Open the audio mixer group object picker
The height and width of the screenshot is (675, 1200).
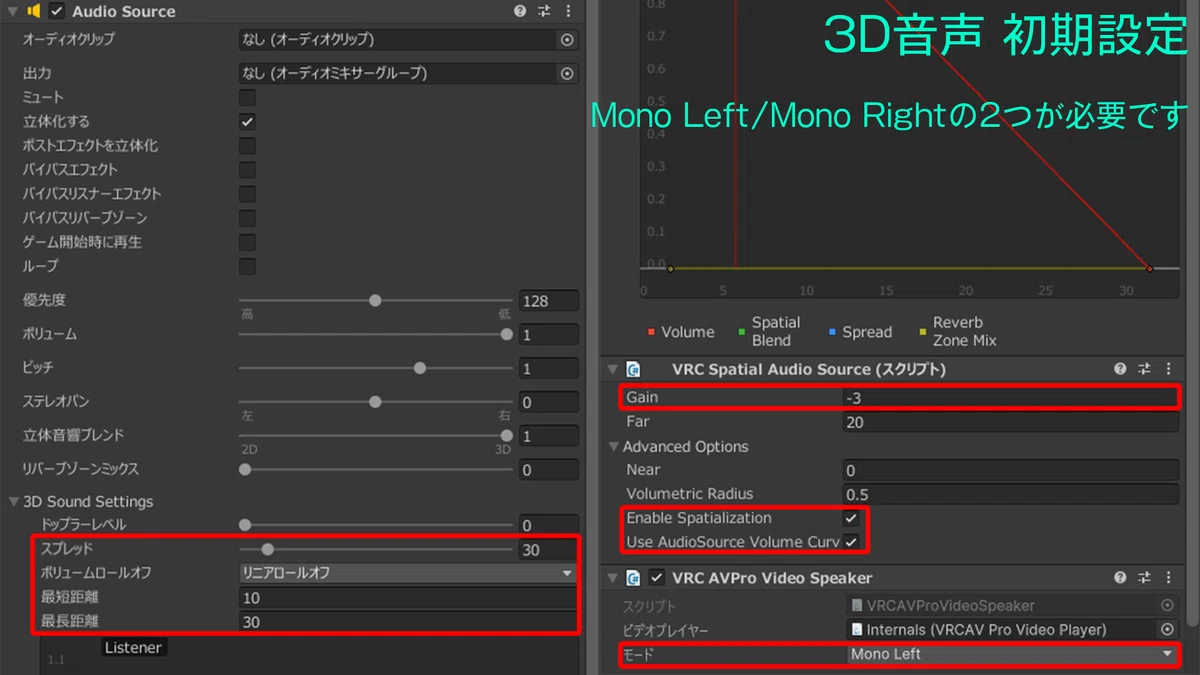click(x=567, y=74)
